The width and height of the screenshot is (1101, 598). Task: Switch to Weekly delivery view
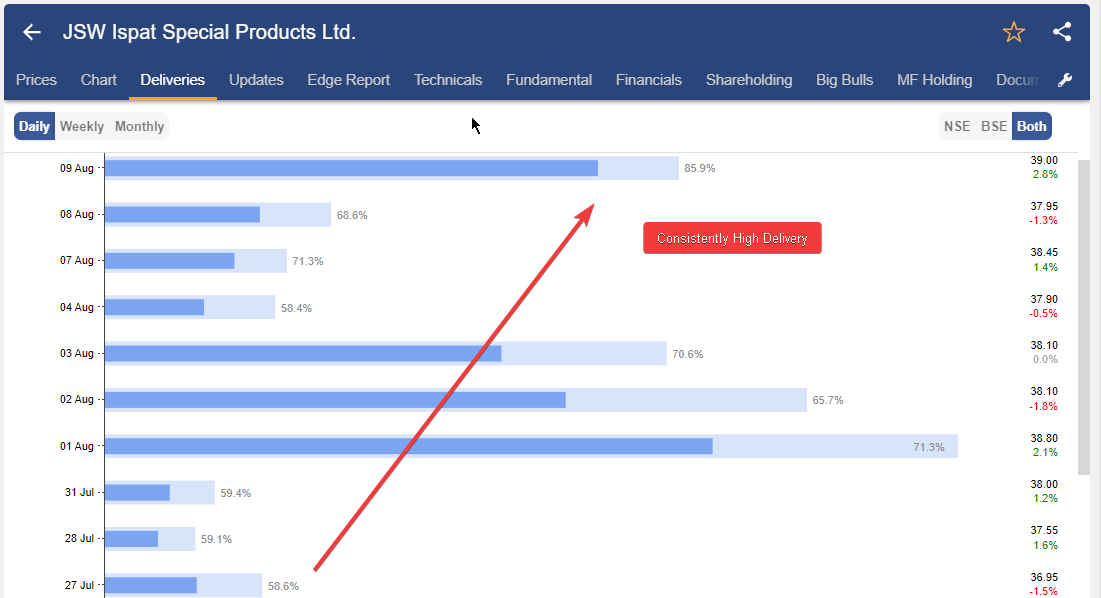(x=81, y=126)
